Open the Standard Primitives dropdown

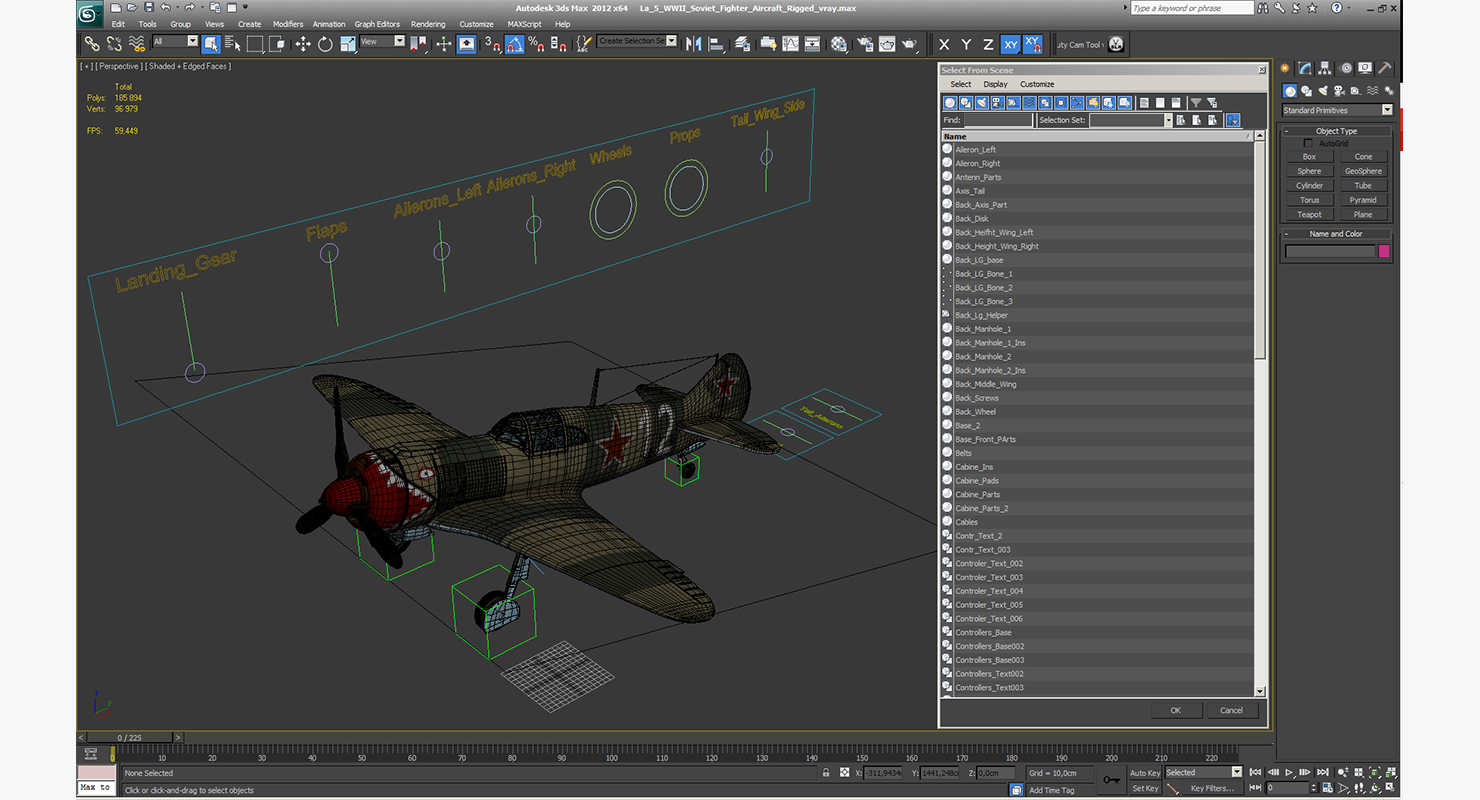coord(1387,110)
